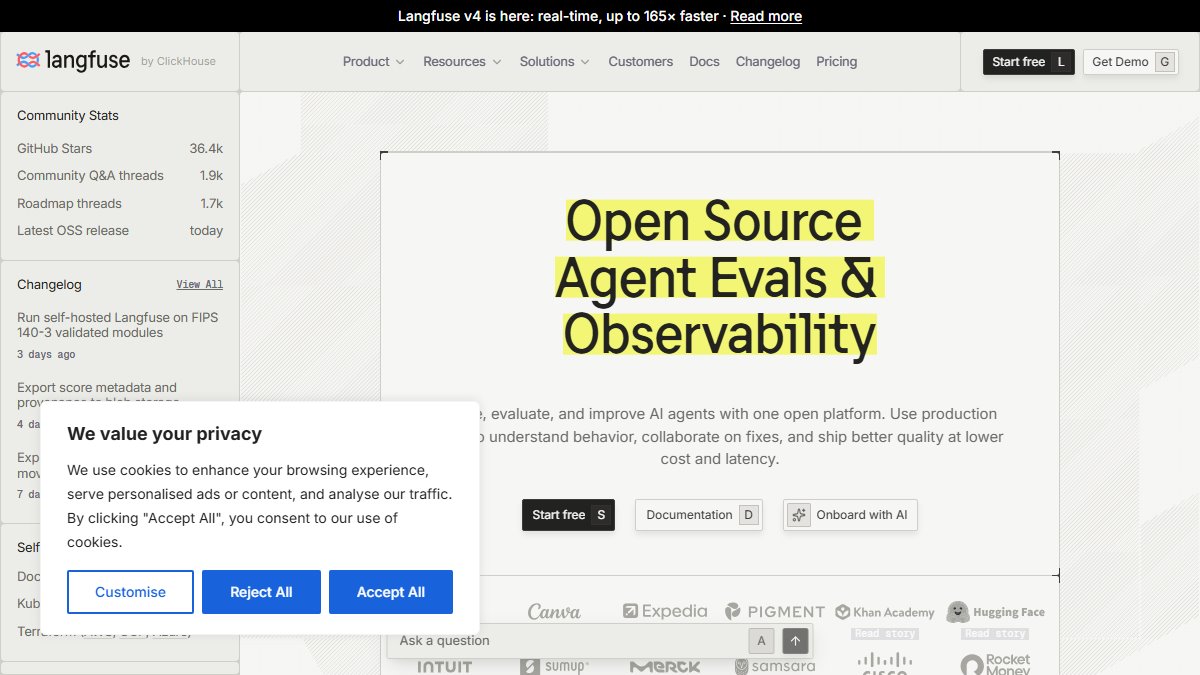Screen dimensions: 1200x675
Task: Go to Docs in the navigation bar
Action: point(704,62)
